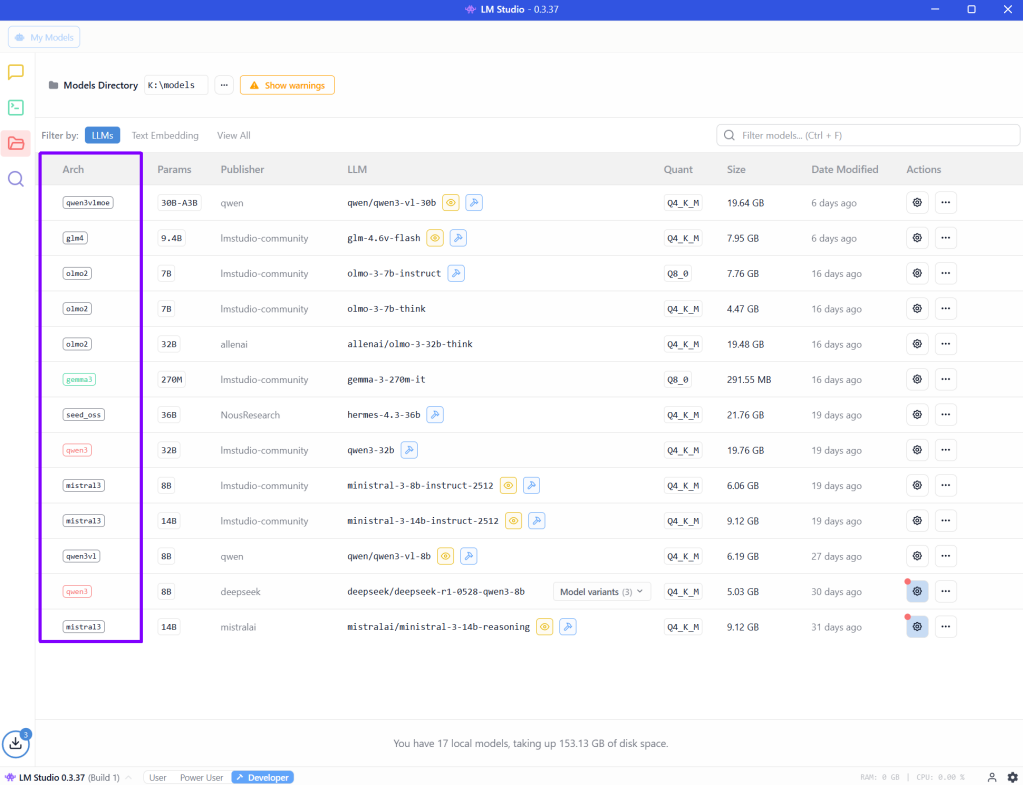Viewport: 1023px width, 785px height.
Task: Click the tool-use wrench icon on hermes-4.3-36b
Action: pyautogui.click(x=435, y=415)
